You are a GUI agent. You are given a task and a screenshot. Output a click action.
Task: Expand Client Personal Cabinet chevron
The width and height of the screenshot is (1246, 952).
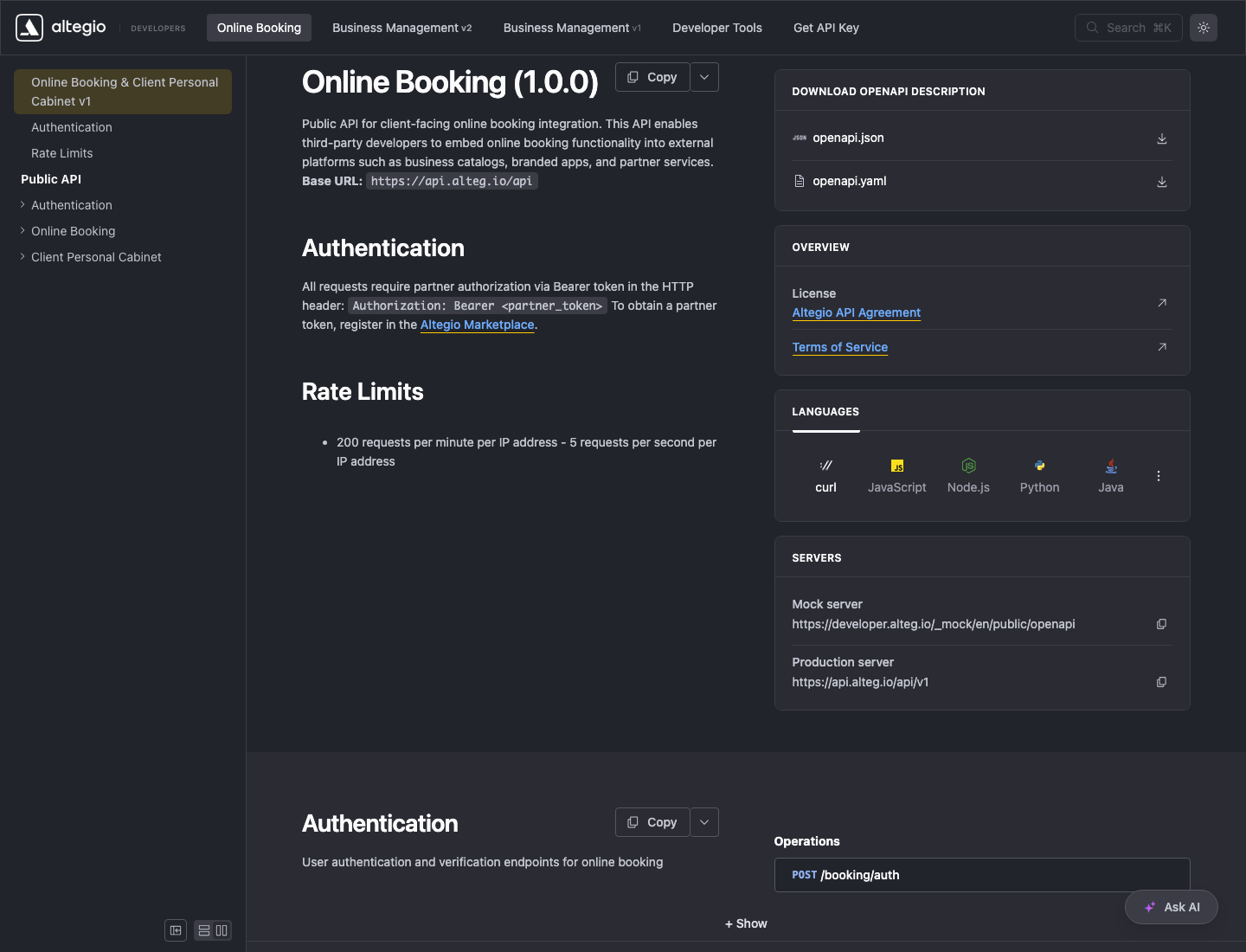pyautogui.click(x=22, y=257)
